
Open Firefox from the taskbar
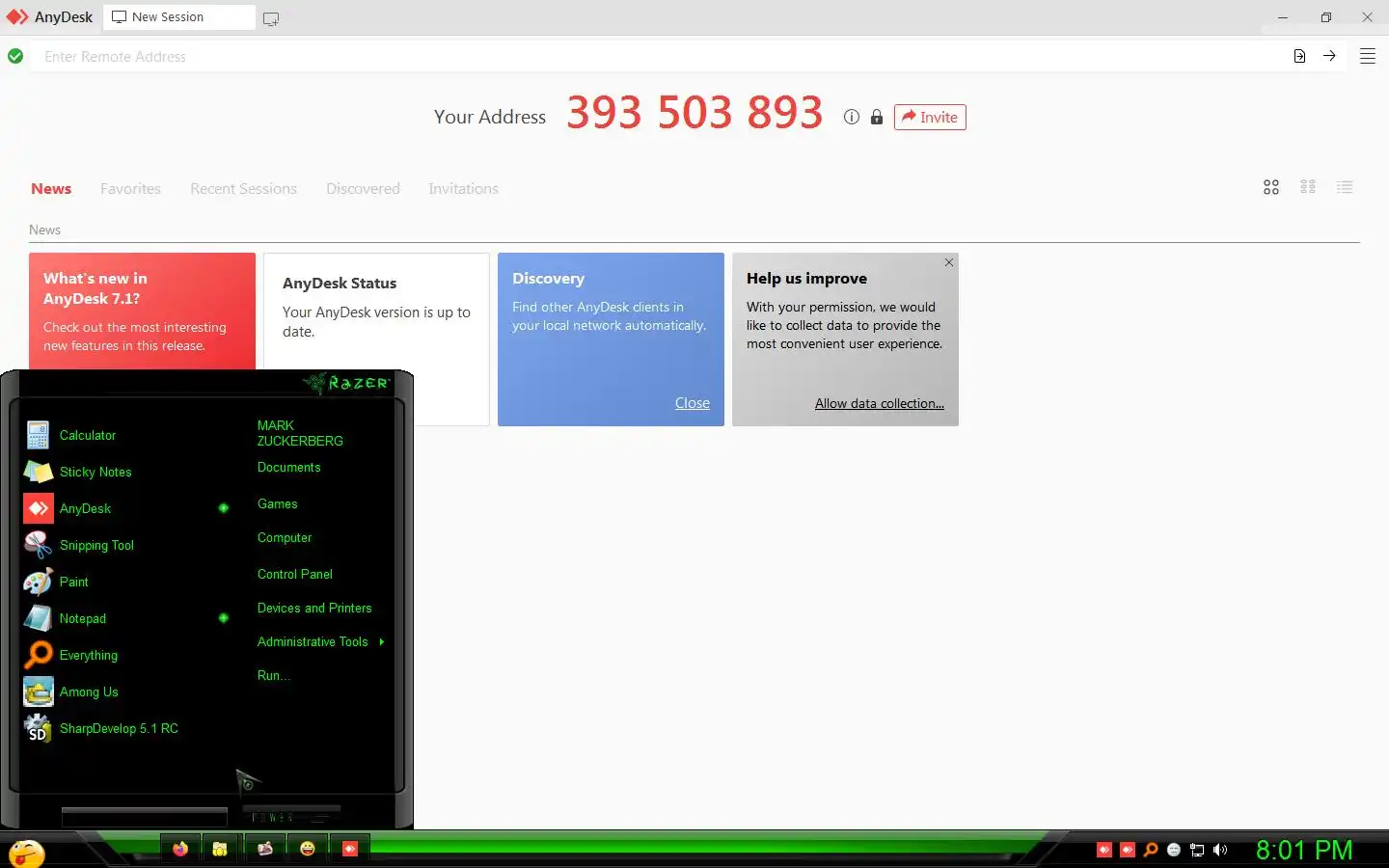(180, 849)
